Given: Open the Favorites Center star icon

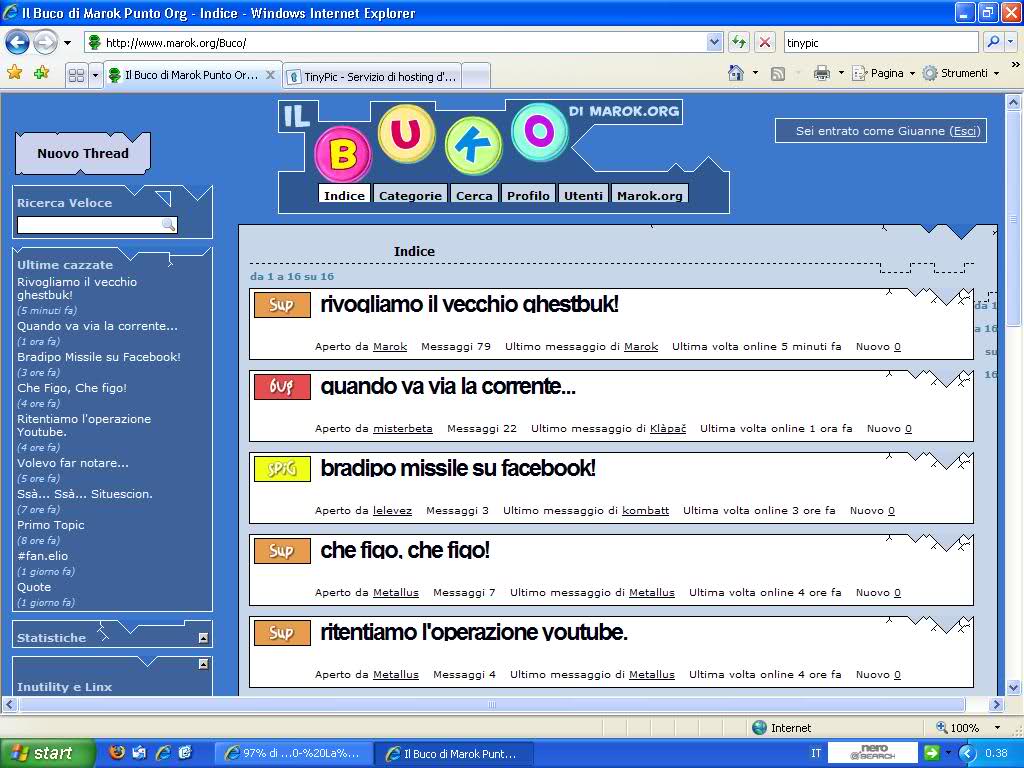Looking at the screenshot, I should click(14, 72).
